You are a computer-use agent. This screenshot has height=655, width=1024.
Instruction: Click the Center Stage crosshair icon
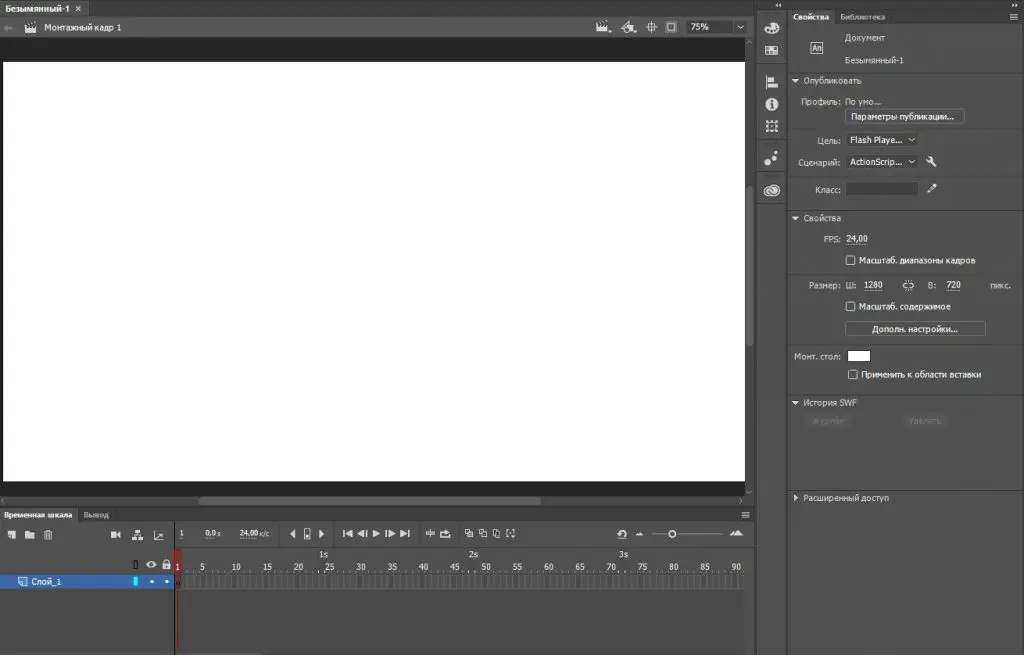(x=651, y=27)
